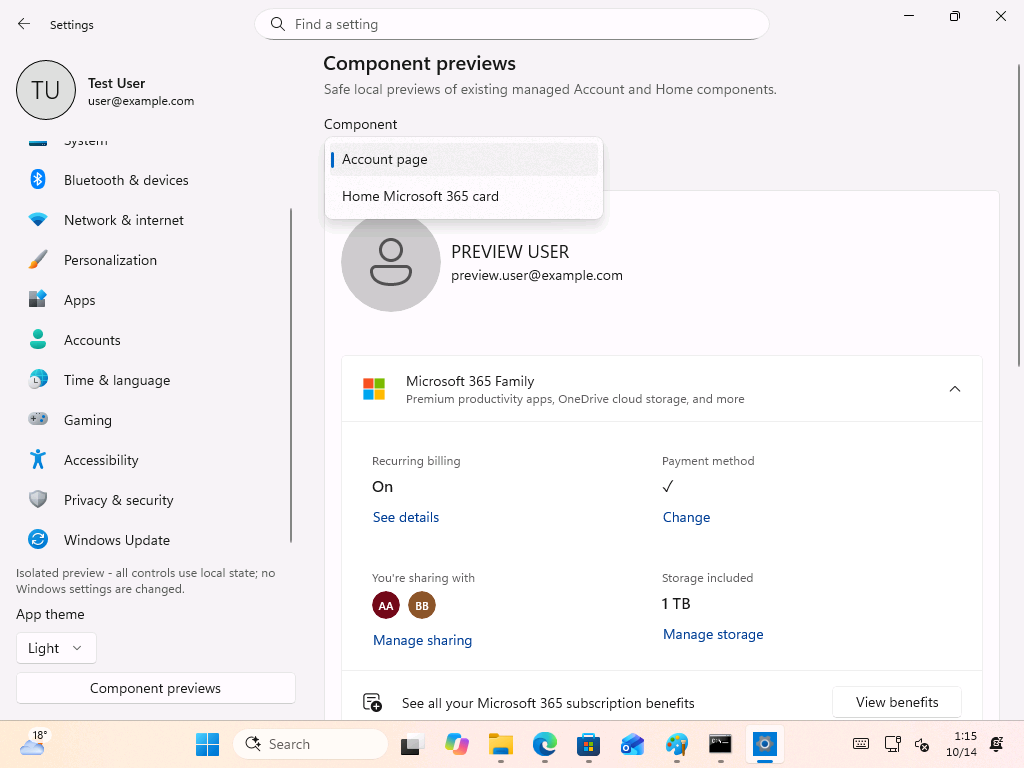Image resolution: width=1024 pixels, height=768 pixels.
Task: Open the Terminal taskbar icon
Action: pyautogui.click(x=720, y=744)
